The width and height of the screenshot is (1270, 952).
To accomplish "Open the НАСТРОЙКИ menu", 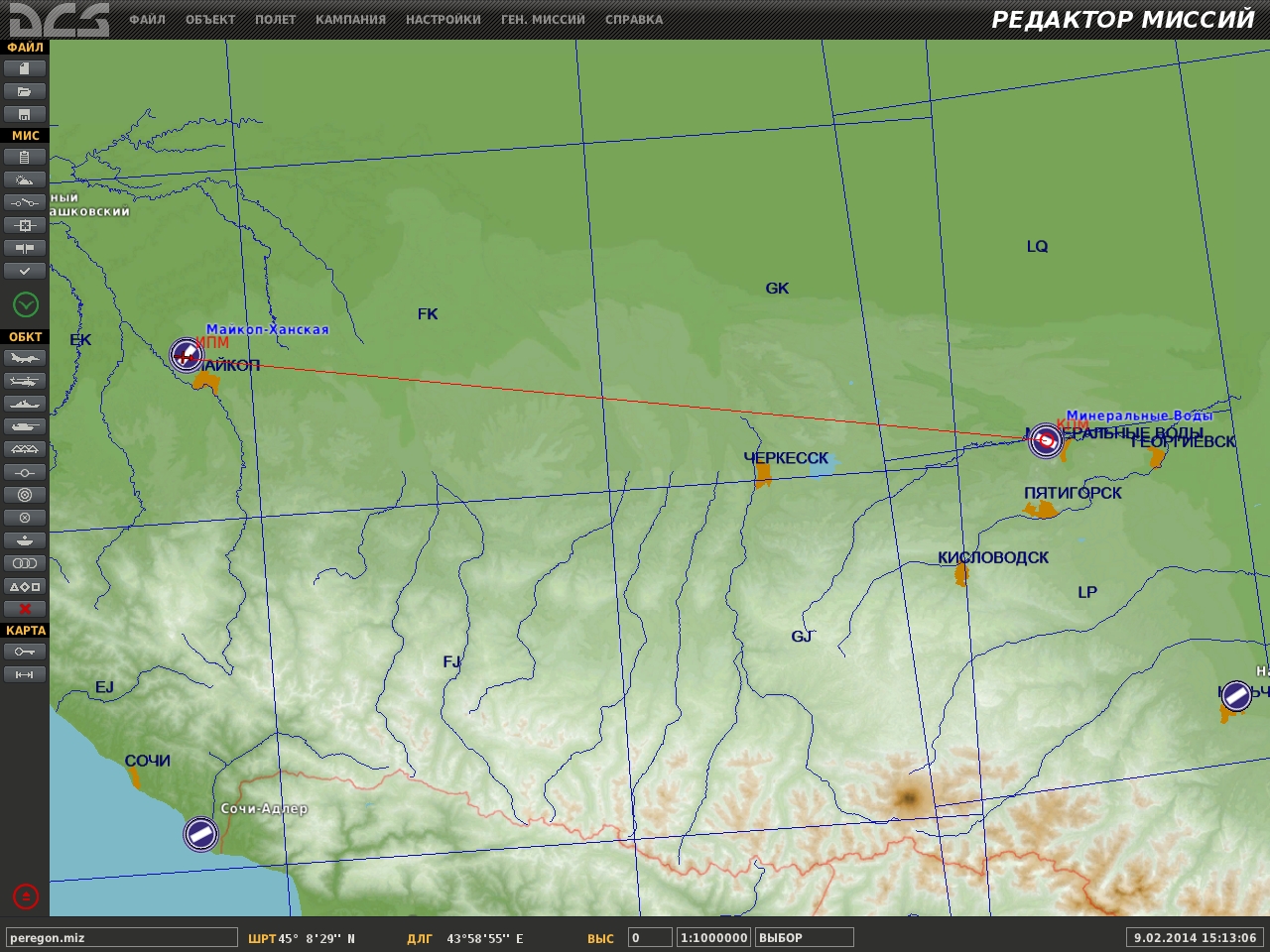I will (x=443, y=20).
